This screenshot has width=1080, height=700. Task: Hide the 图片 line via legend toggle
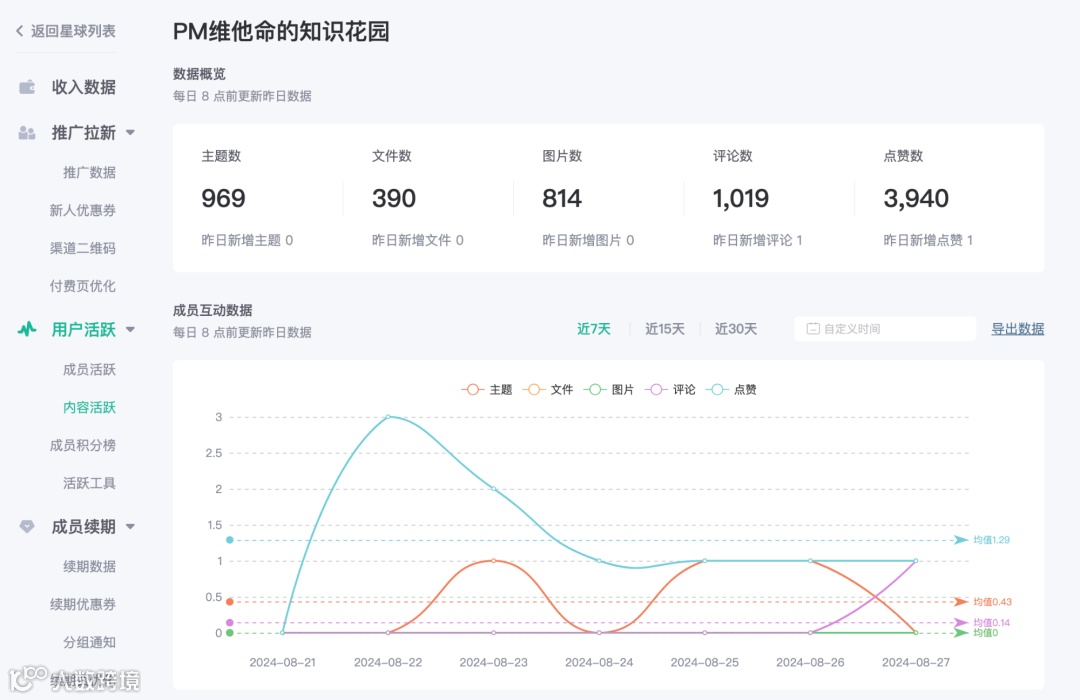click(x=608, y=389)
